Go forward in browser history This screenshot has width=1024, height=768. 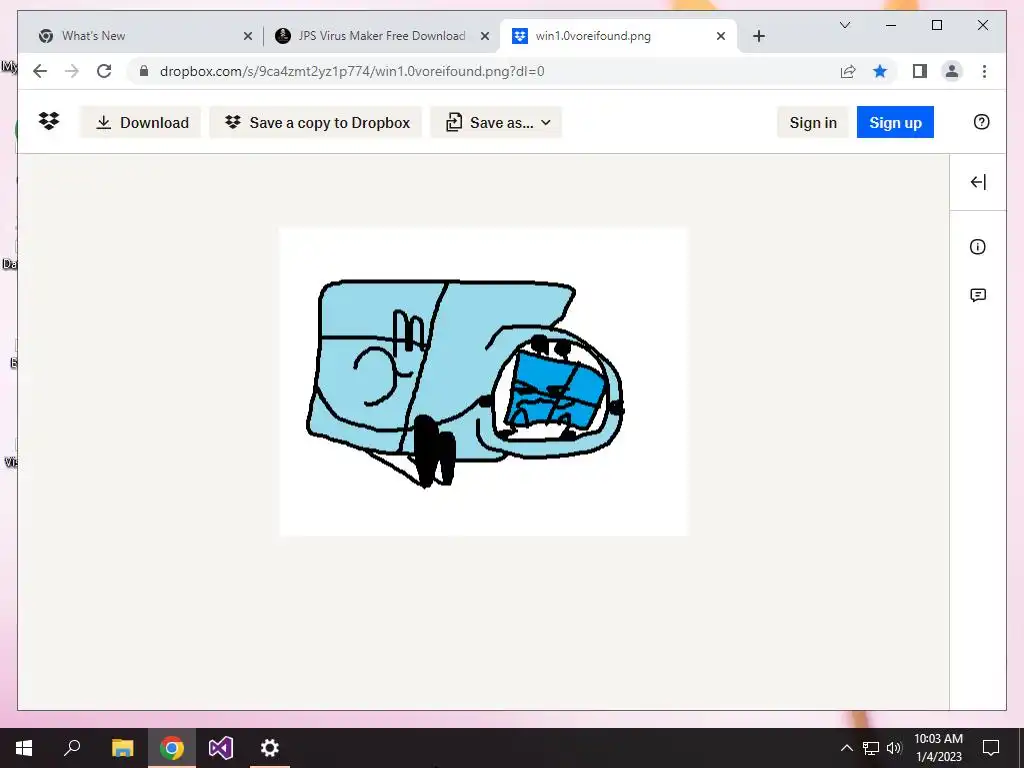[72, 71]
